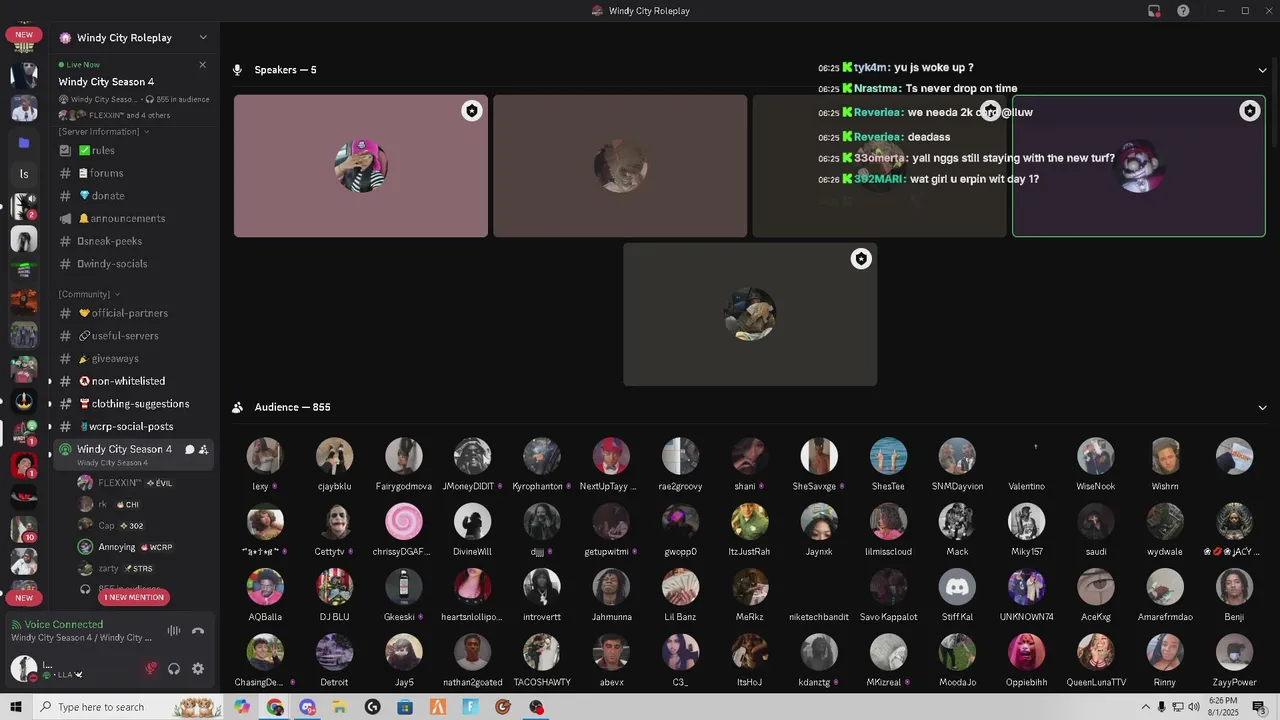Click Windows search box Type here to search

[128, 707]
